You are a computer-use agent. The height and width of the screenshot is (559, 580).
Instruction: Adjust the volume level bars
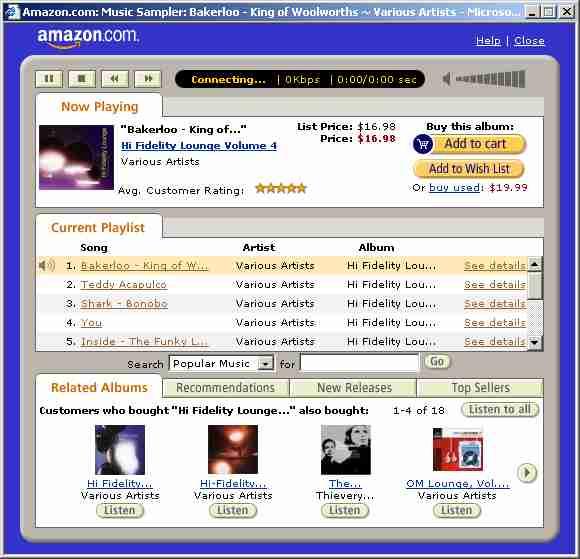coord(490,79)
